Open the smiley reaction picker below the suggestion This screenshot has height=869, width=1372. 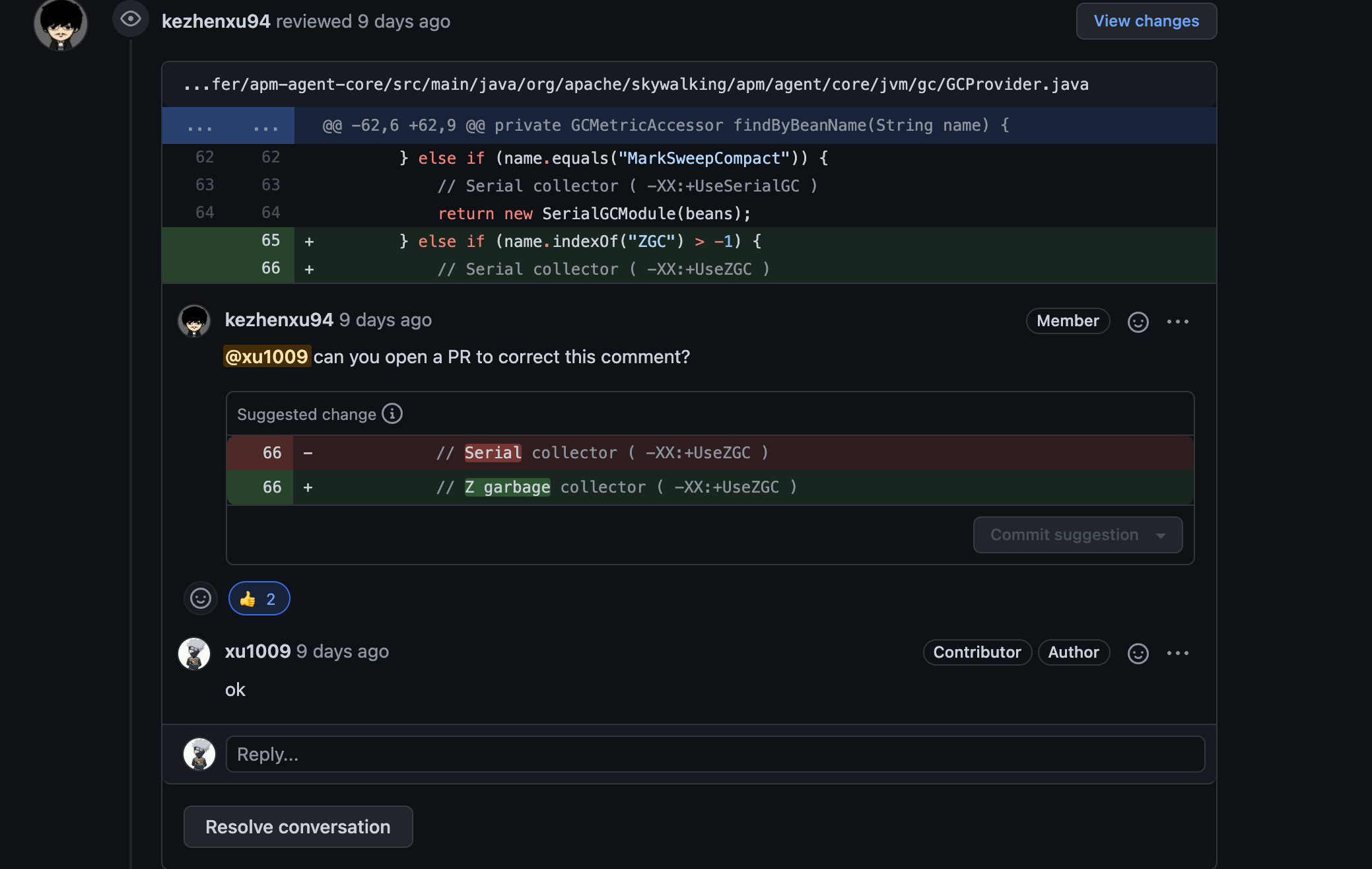click(x=201, y=598)
